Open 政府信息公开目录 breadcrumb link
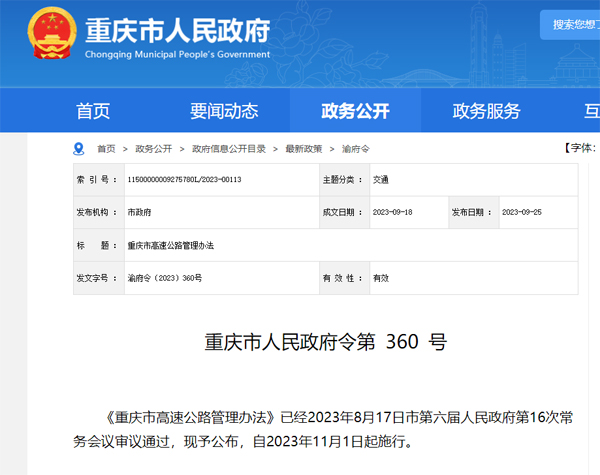 click(229, 149)
